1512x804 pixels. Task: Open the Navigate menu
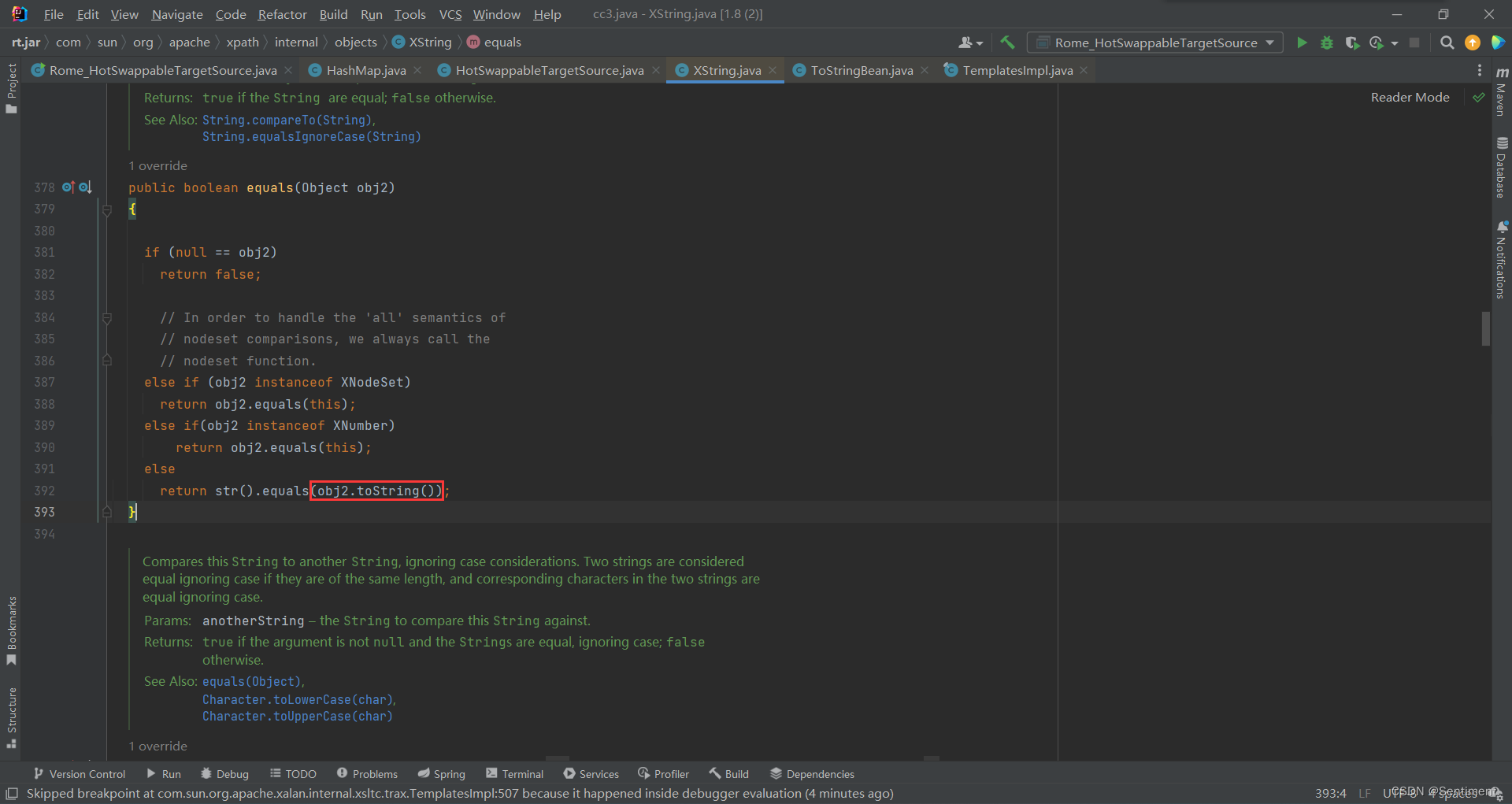[x=177, y=14]
